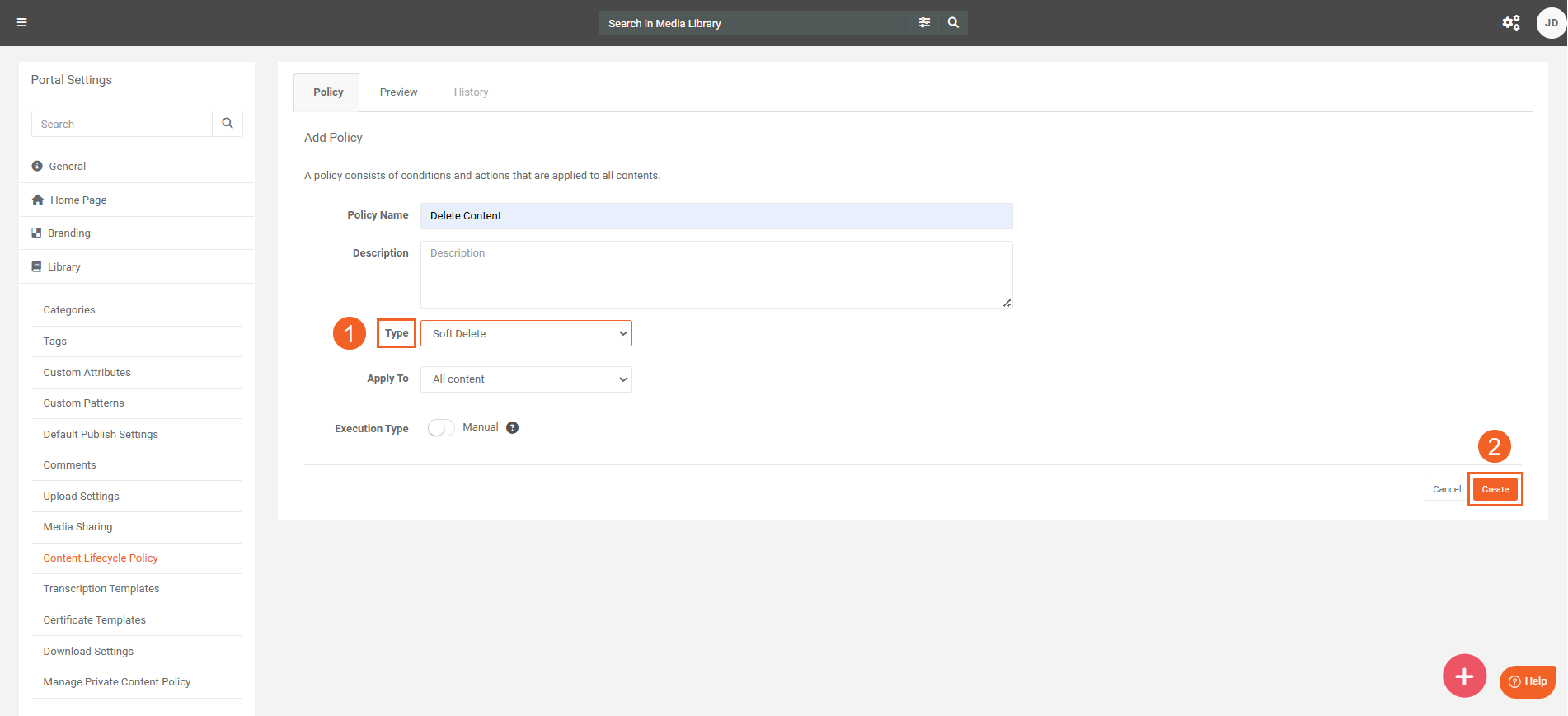This screenshot has width=1568, height=716.
Task: Click into the Description text area
Action: 716,275
